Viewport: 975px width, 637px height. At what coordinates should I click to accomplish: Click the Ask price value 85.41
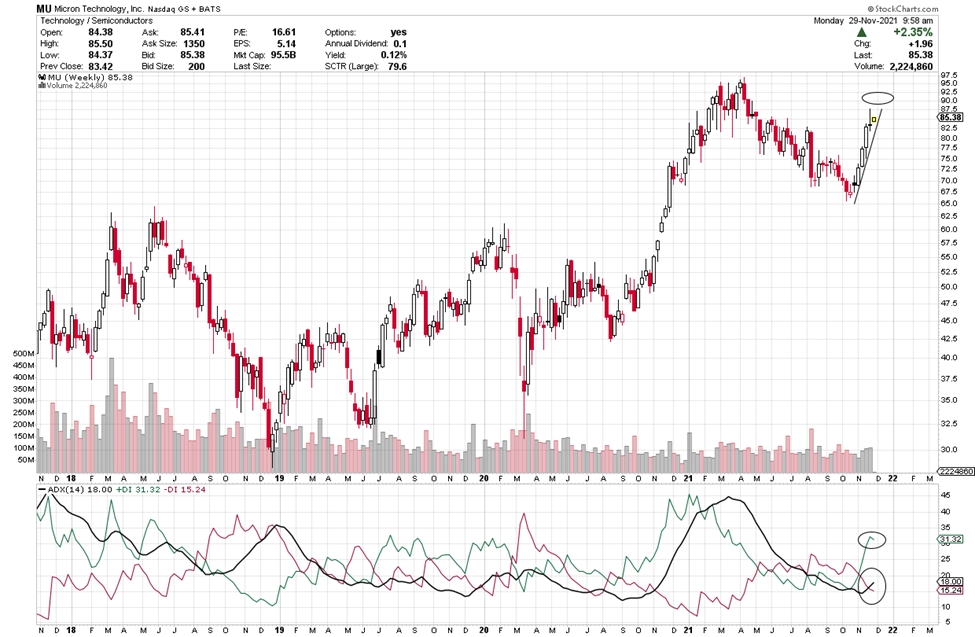(192, 32)
